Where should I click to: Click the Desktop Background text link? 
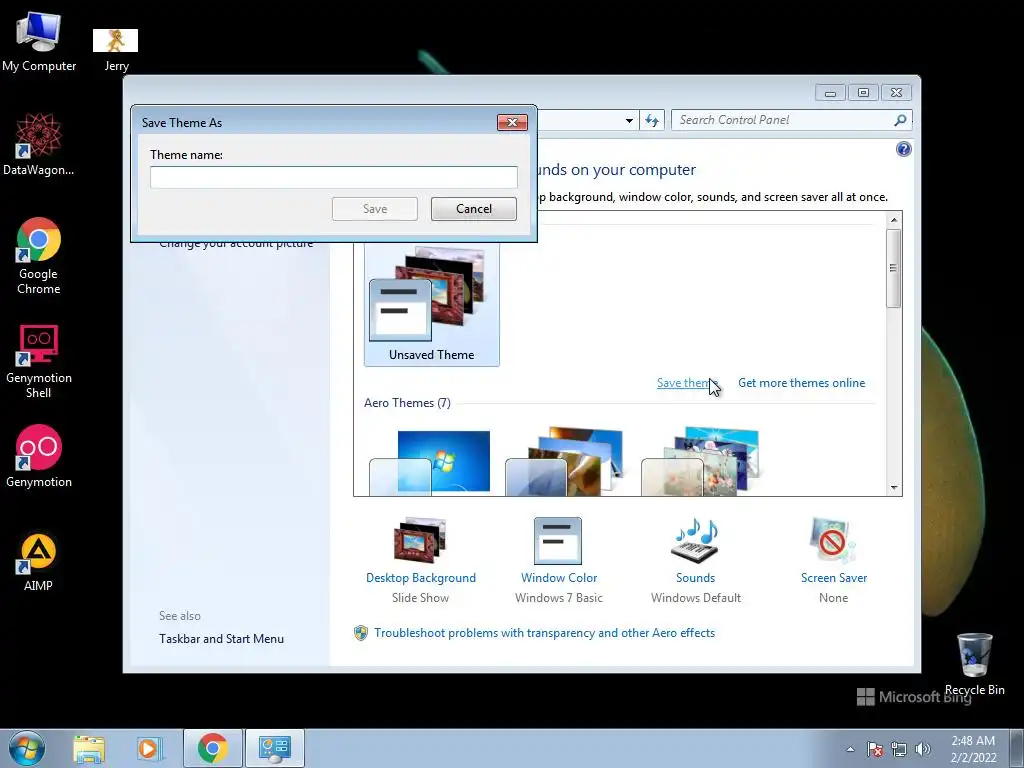421,578
